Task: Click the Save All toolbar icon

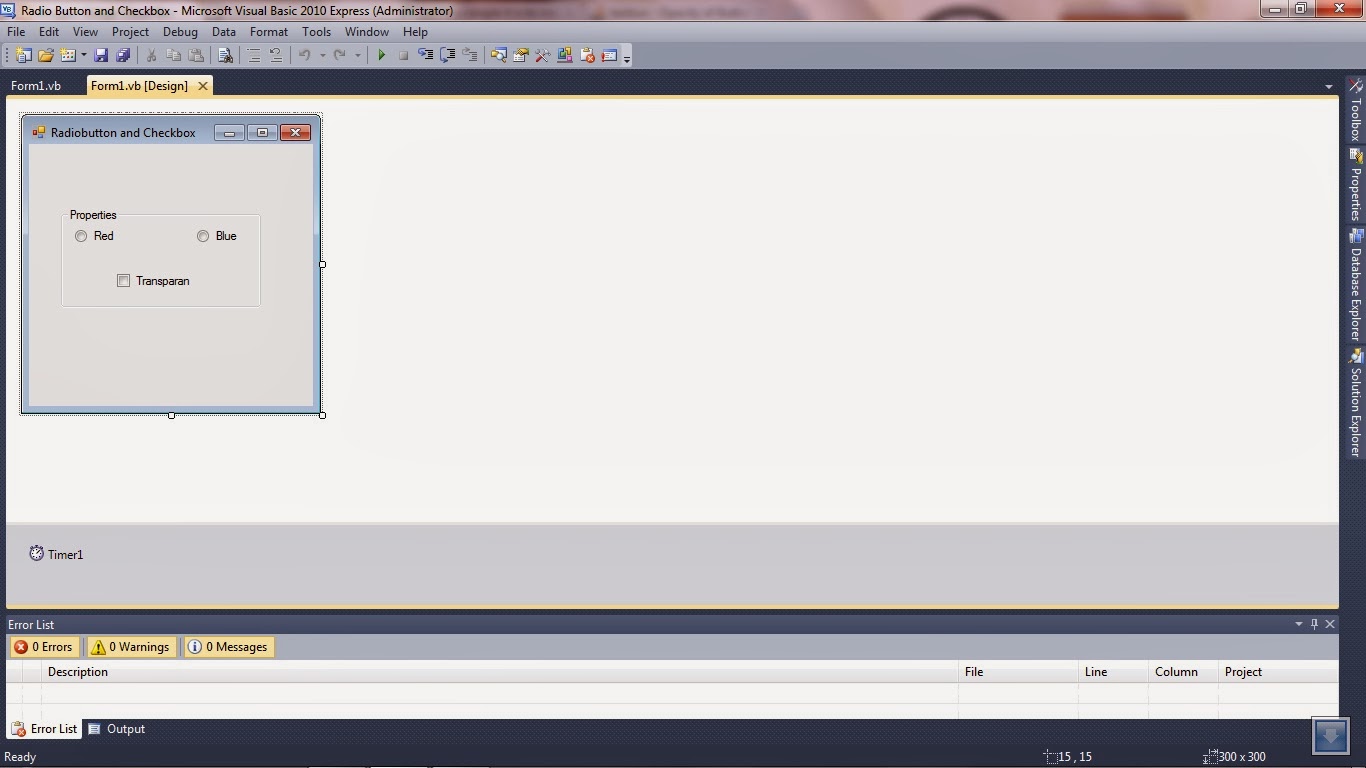Action: pos(123,56)
